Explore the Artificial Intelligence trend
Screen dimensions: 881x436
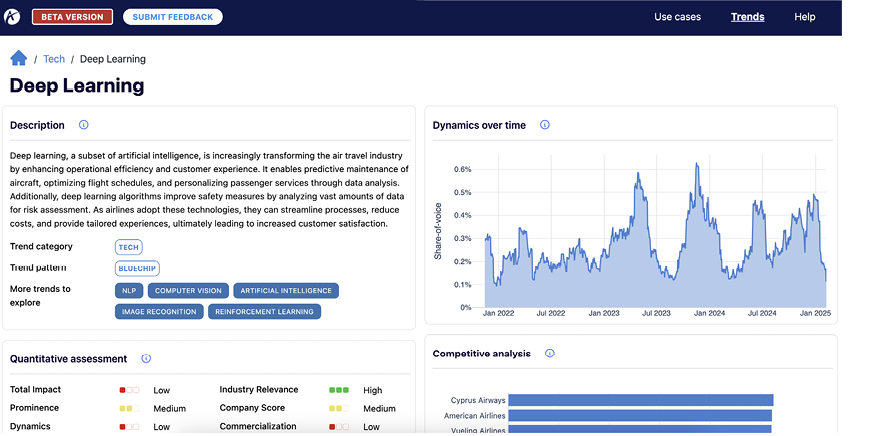286,290
